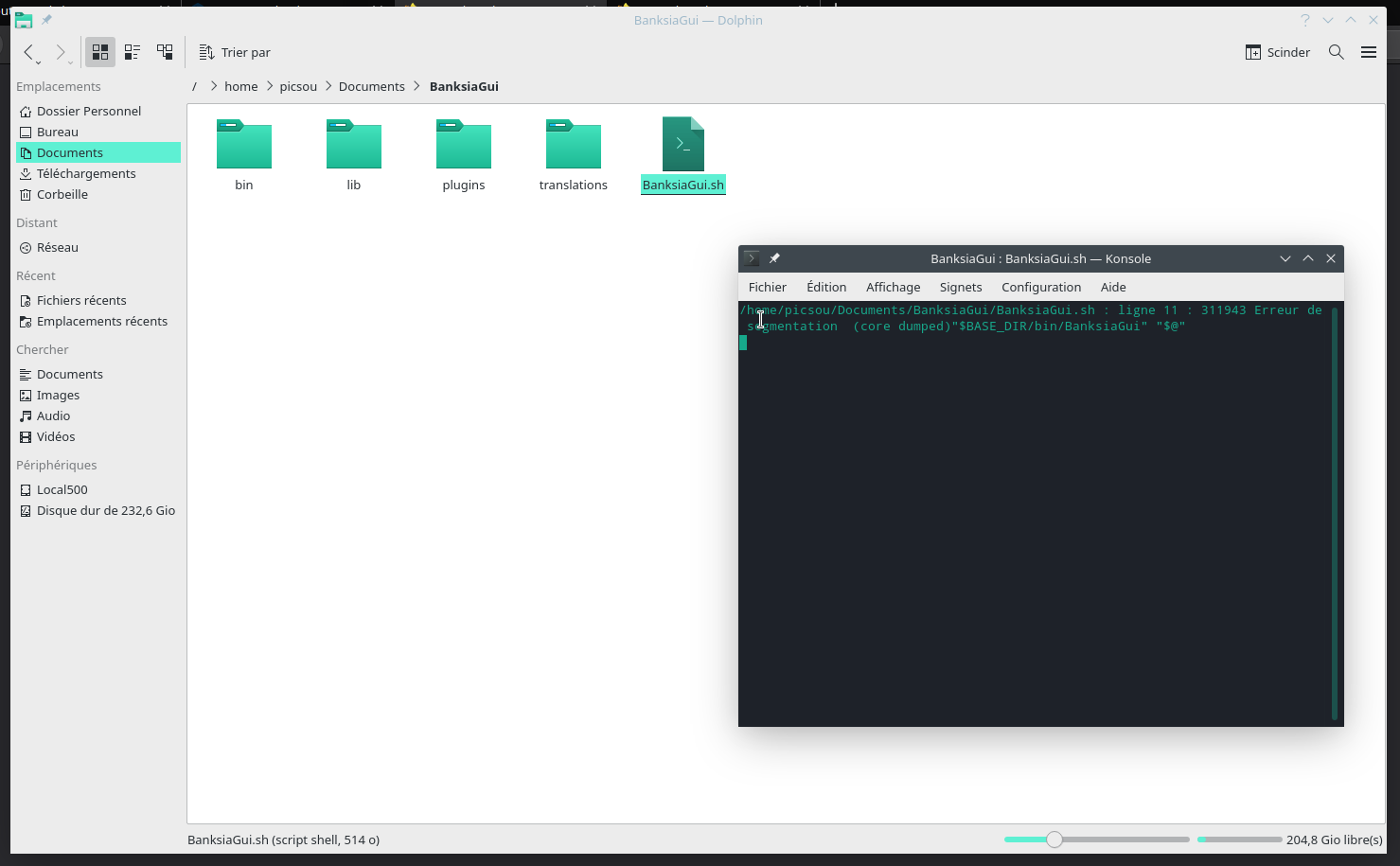
Task: Select the bin folder
Action: point(244,154)
